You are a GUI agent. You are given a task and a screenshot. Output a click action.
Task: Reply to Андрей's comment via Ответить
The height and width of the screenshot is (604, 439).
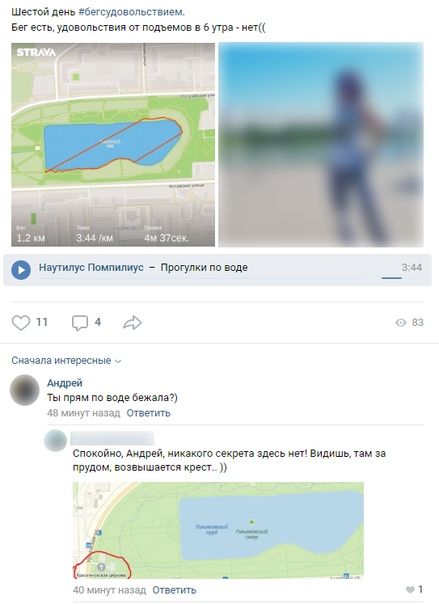(148, 413)
